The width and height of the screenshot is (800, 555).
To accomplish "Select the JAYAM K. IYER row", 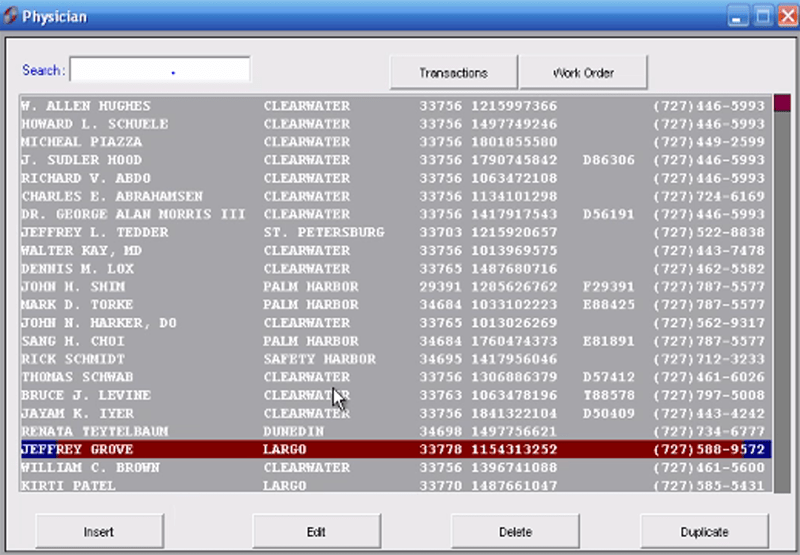I will tap(396, 413).
